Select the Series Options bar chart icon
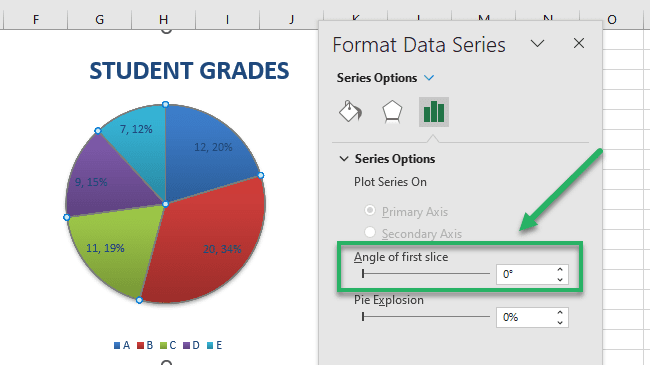 434,112
